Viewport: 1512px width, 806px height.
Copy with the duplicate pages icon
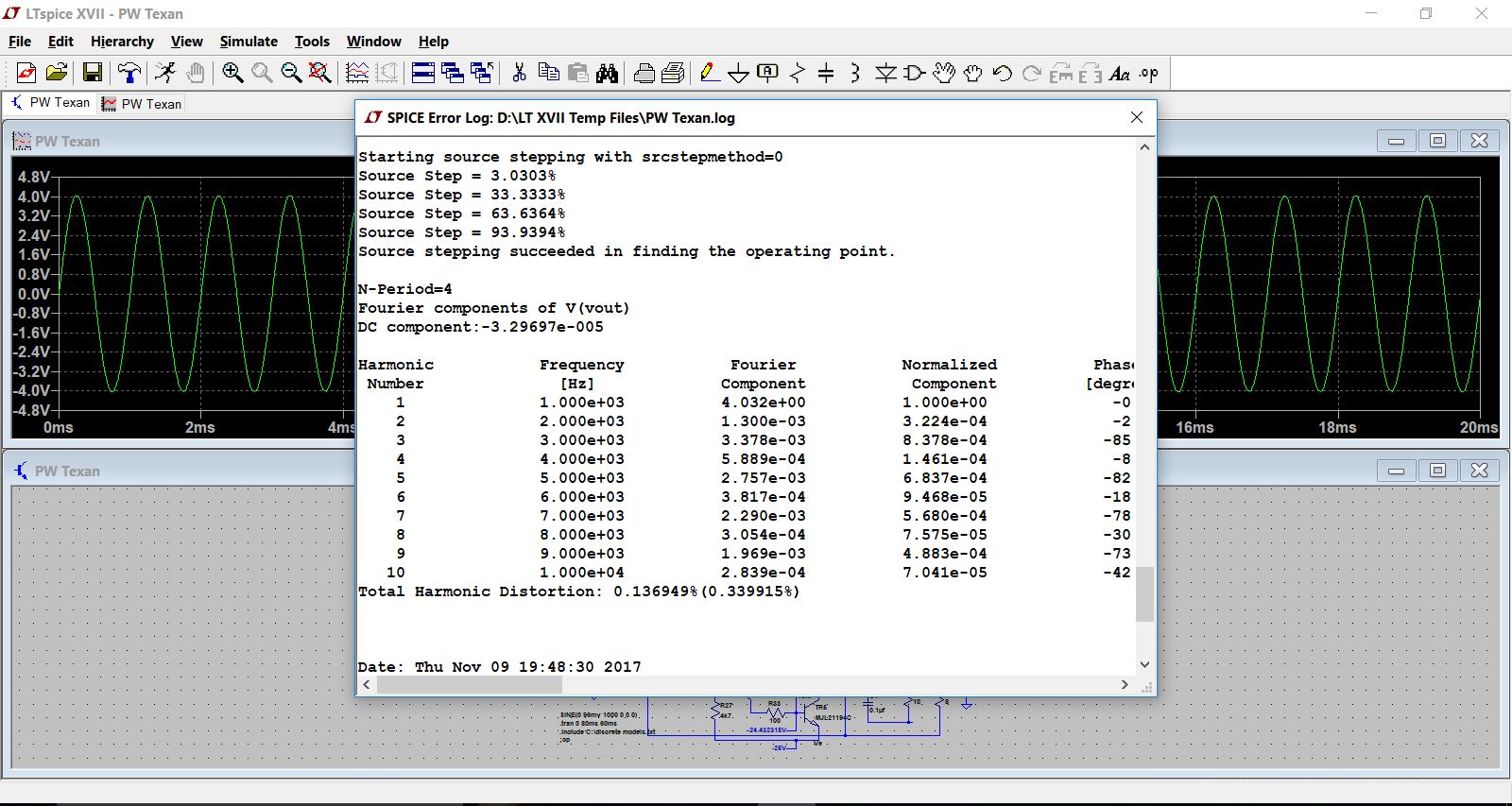click(548, 73)
